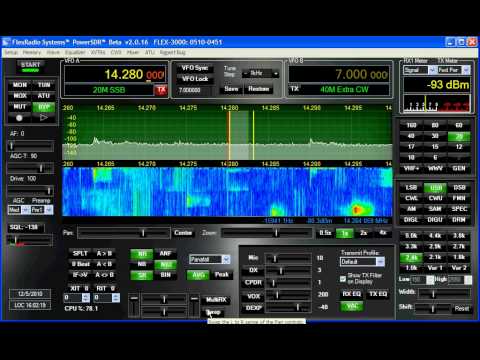
Task: Toggle the ATU button beside MOX
Action: pos(44,96)
